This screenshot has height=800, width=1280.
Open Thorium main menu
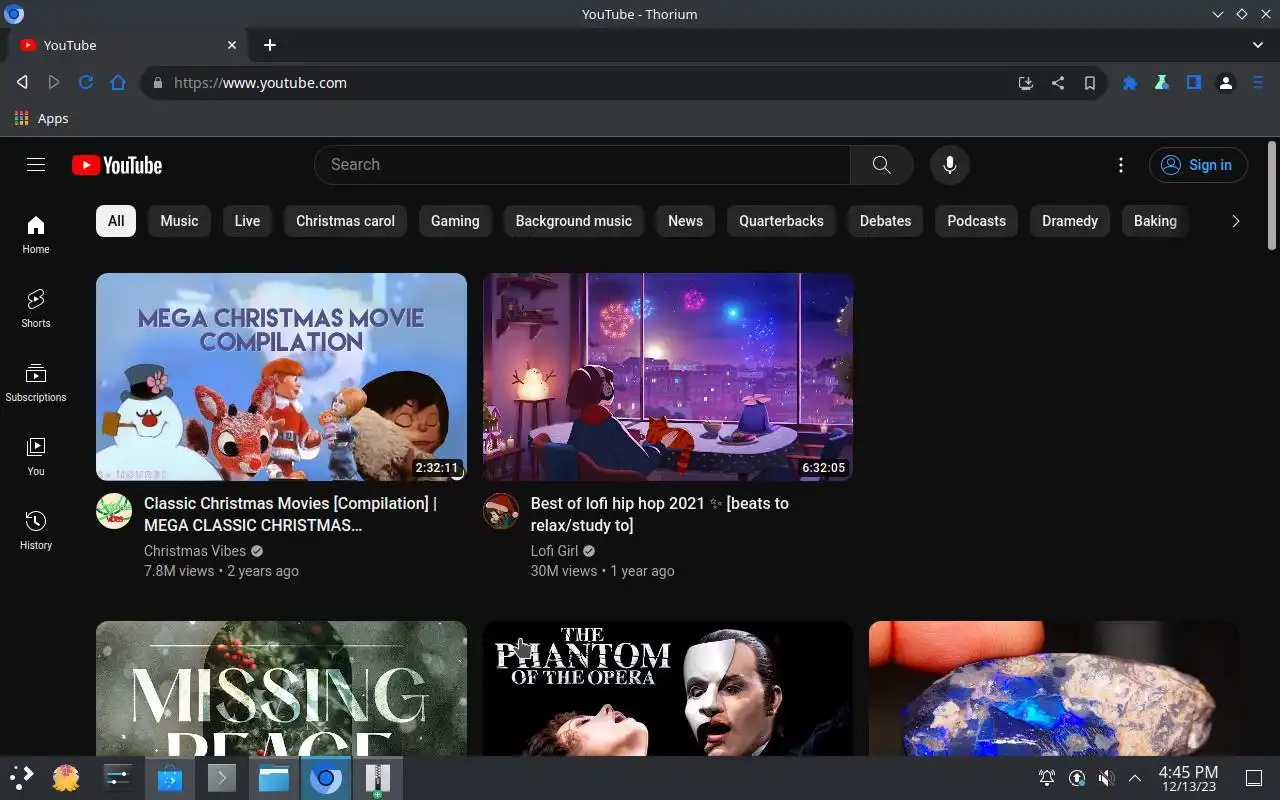pyautogui.click(x=1258, y=83)
